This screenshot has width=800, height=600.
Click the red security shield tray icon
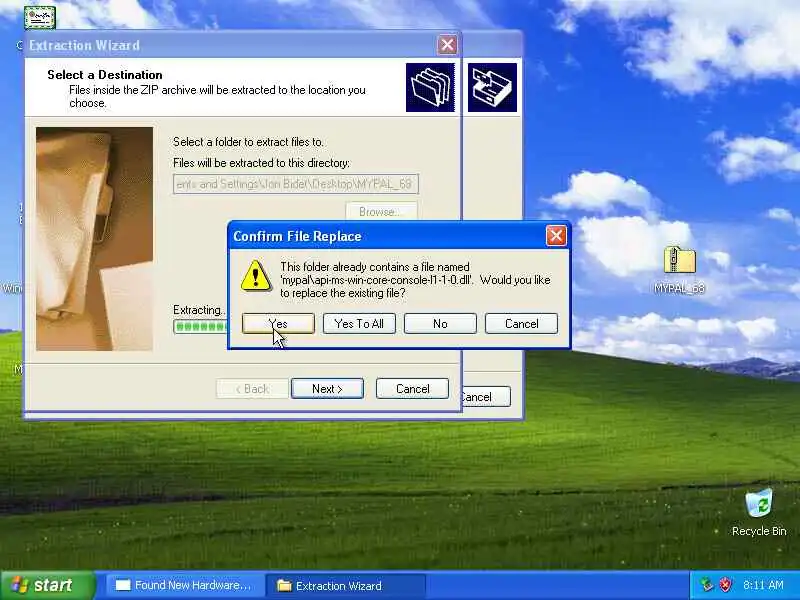(x=725, y=585)
